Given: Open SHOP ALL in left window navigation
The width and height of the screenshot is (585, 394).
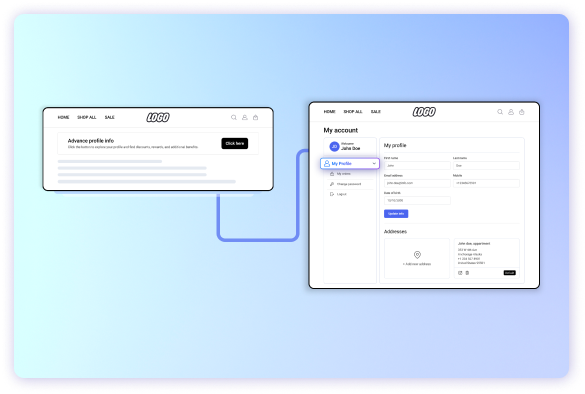Looking at the screenshot, I should [87, 118].
